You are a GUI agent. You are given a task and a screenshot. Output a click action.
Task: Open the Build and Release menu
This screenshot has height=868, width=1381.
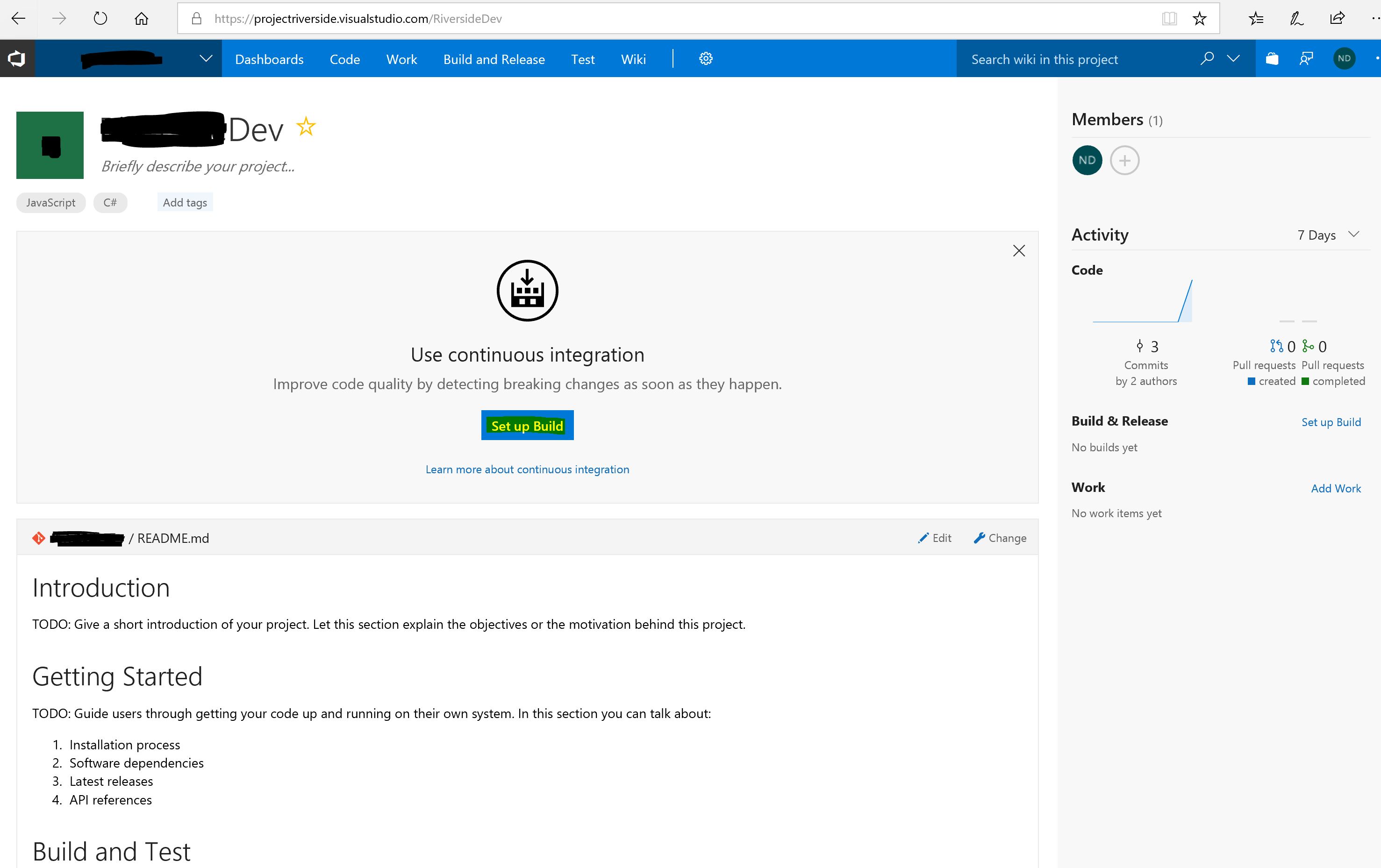(494, 59)
